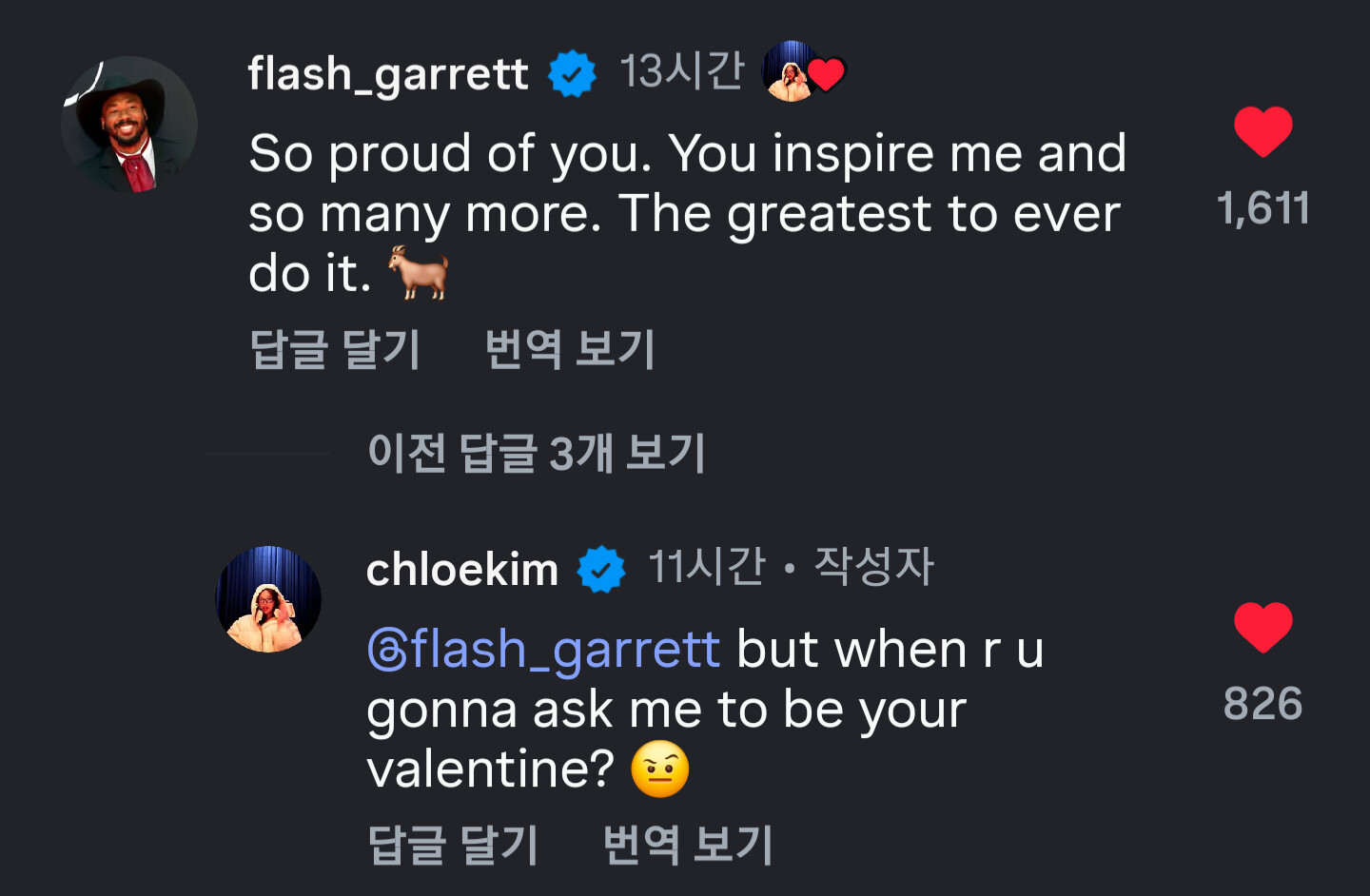Tap the 작성자 author label
The image size is (1370, 896).
point(873,567)
